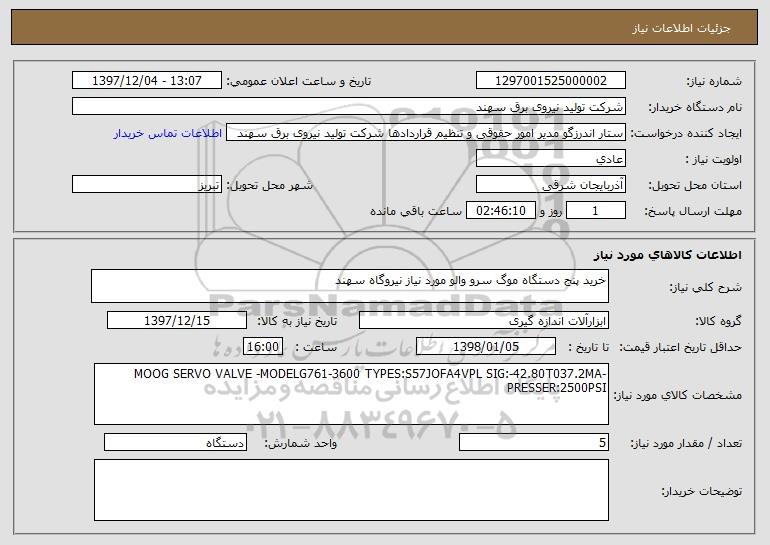Select the label تا تاریخ
Image resolution: width=770 pixels, height=545 pixels.
(x=588, y=347)
